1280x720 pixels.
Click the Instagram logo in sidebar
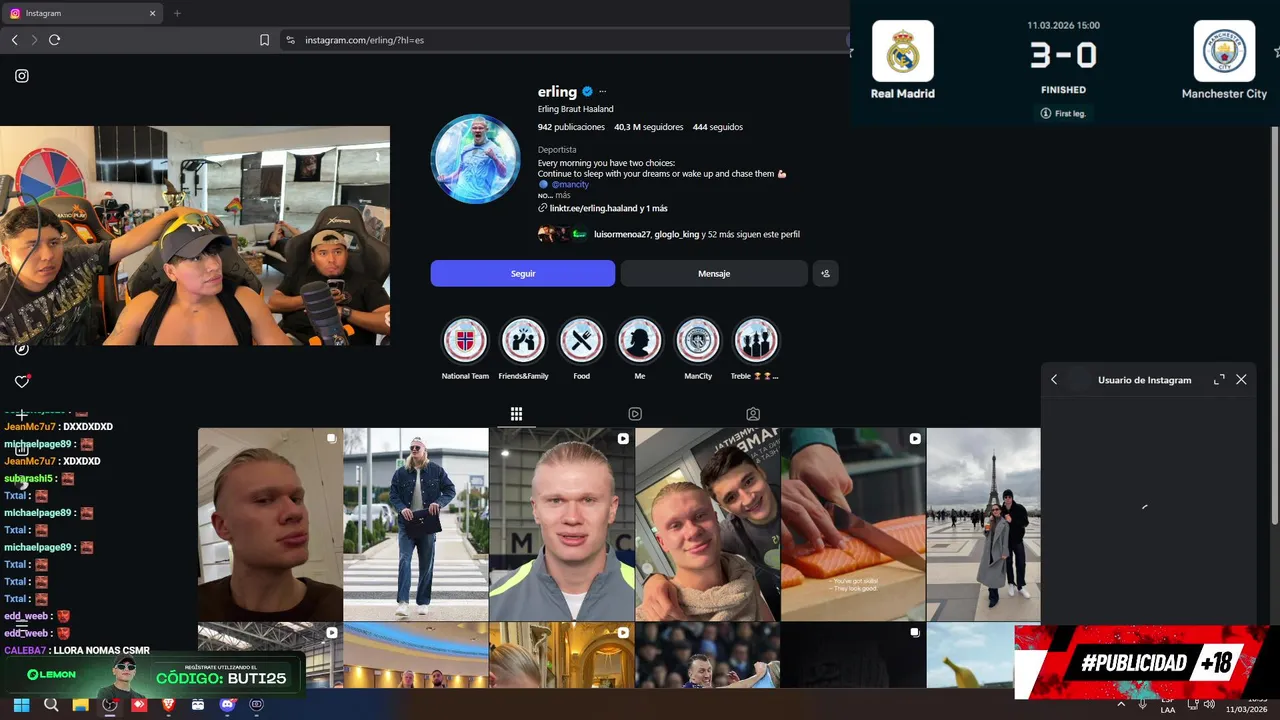(22, 76)
